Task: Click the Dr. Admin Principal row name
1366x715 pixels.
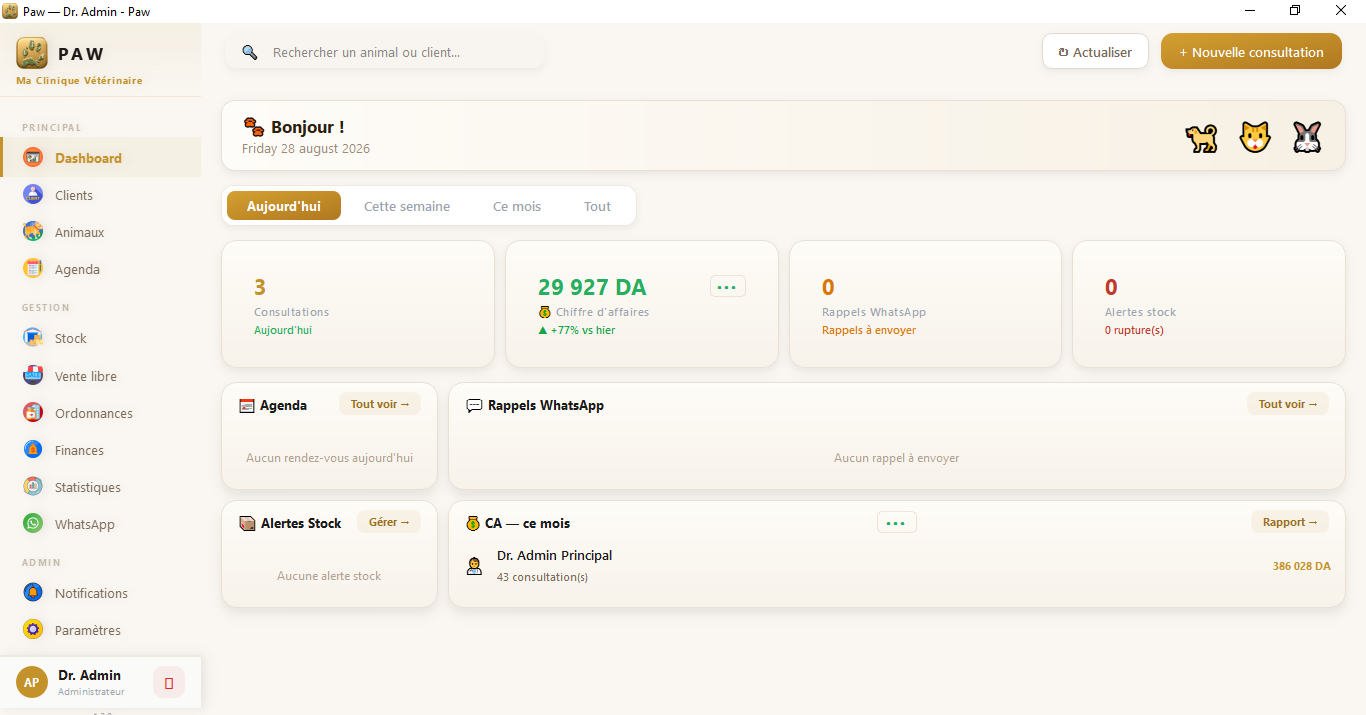Action: coord(554,555)
